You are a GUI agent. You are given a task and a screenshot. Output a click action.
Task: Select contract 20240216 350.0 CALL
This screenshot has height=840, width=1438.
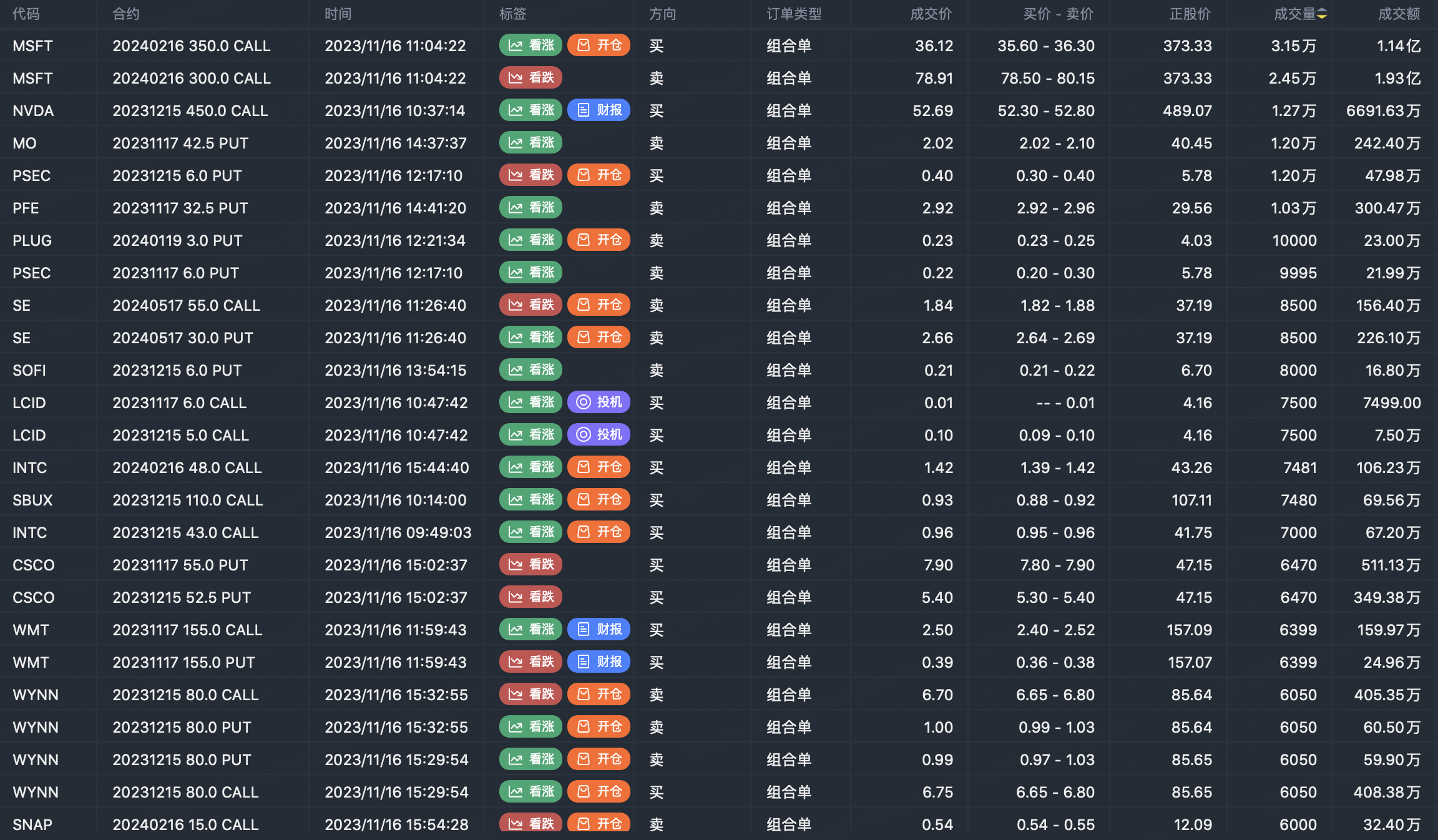click(192, 46)
